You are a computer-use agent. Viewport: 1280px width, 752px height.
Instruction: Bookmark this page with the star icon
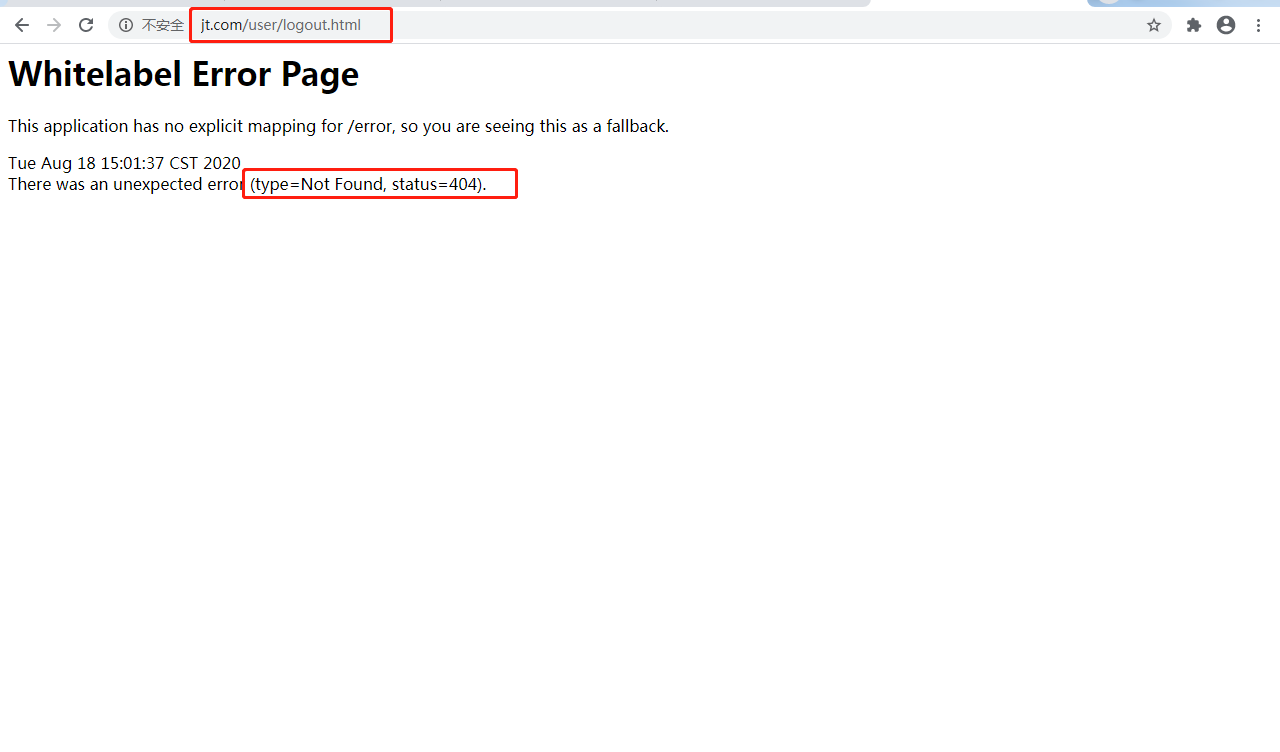pos(1154,25)
